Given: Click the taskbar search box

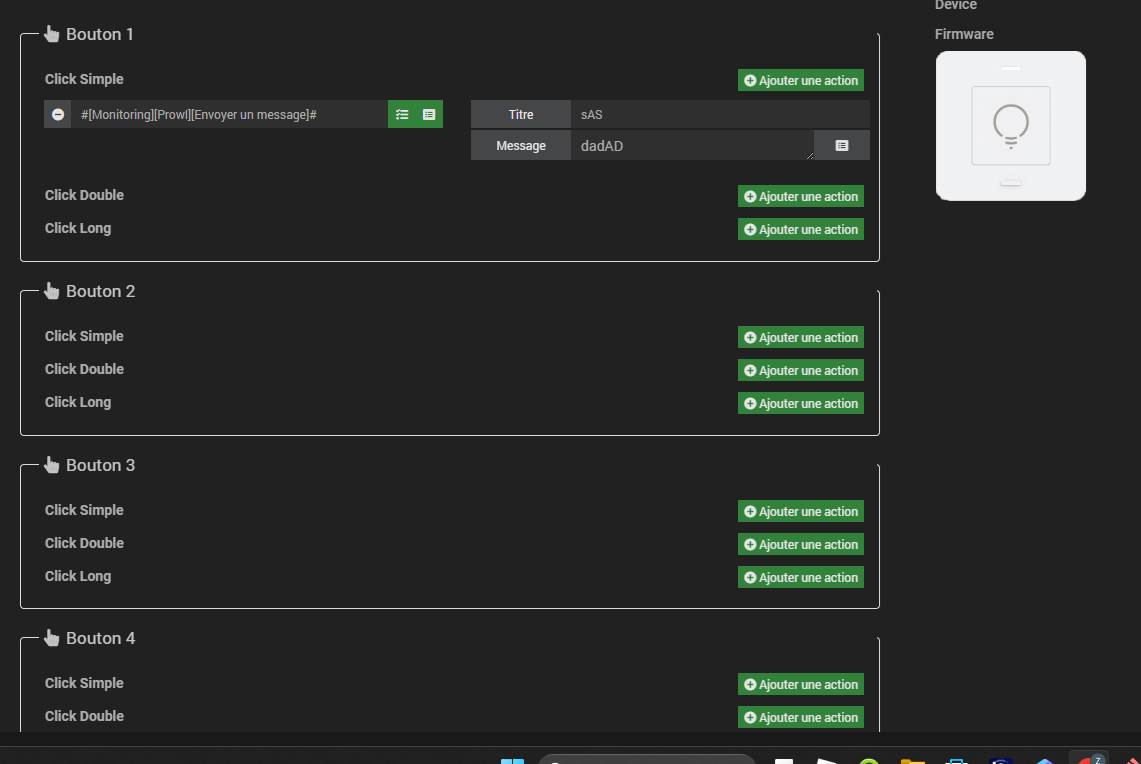Looking at the screenshot, I should click(646, 759).
